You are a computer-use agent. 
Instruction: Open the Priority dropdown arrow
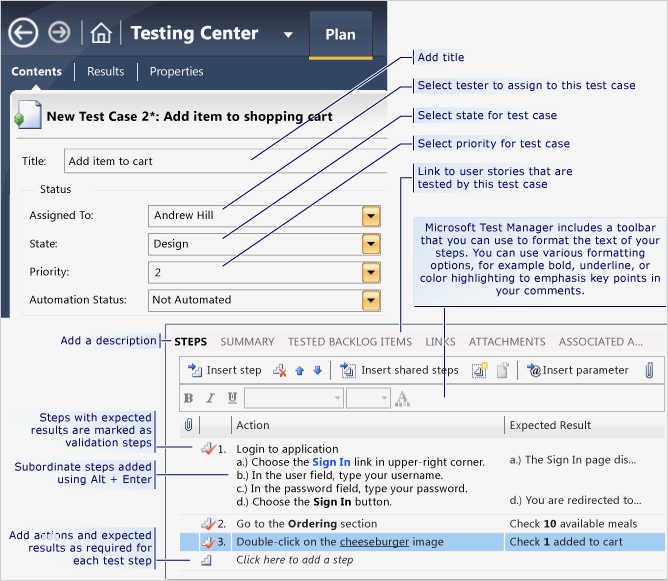[x=371, y=273]
